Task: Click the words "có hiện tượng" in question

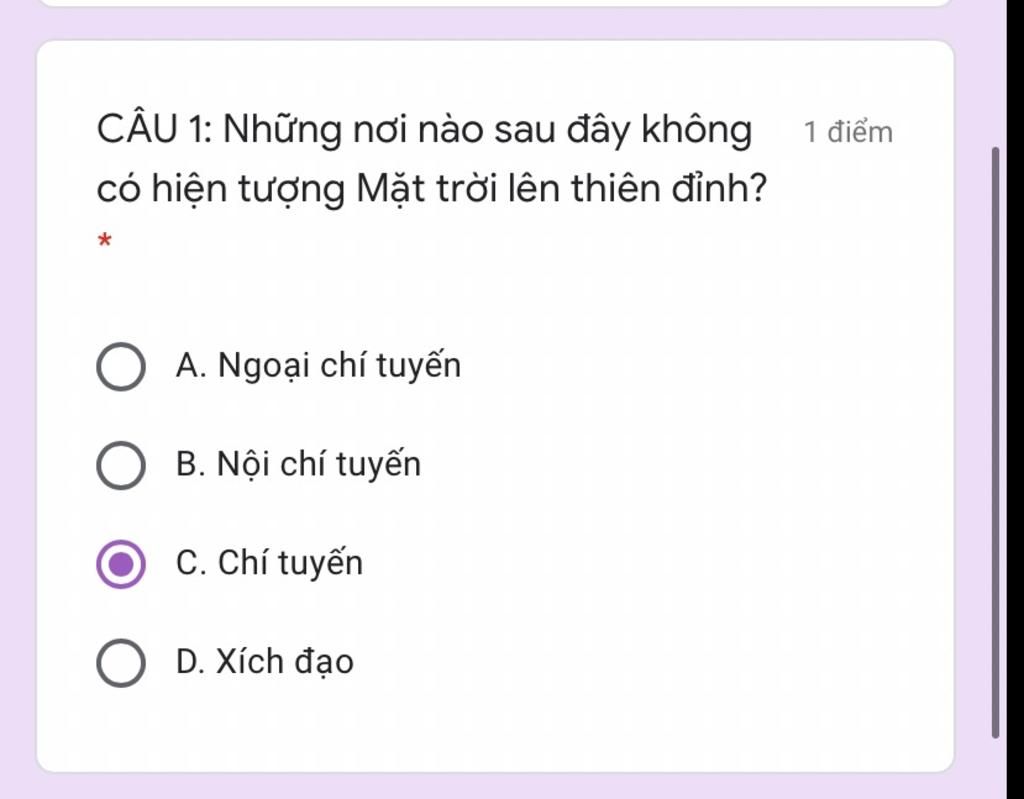Action: (x=221, y=189)
